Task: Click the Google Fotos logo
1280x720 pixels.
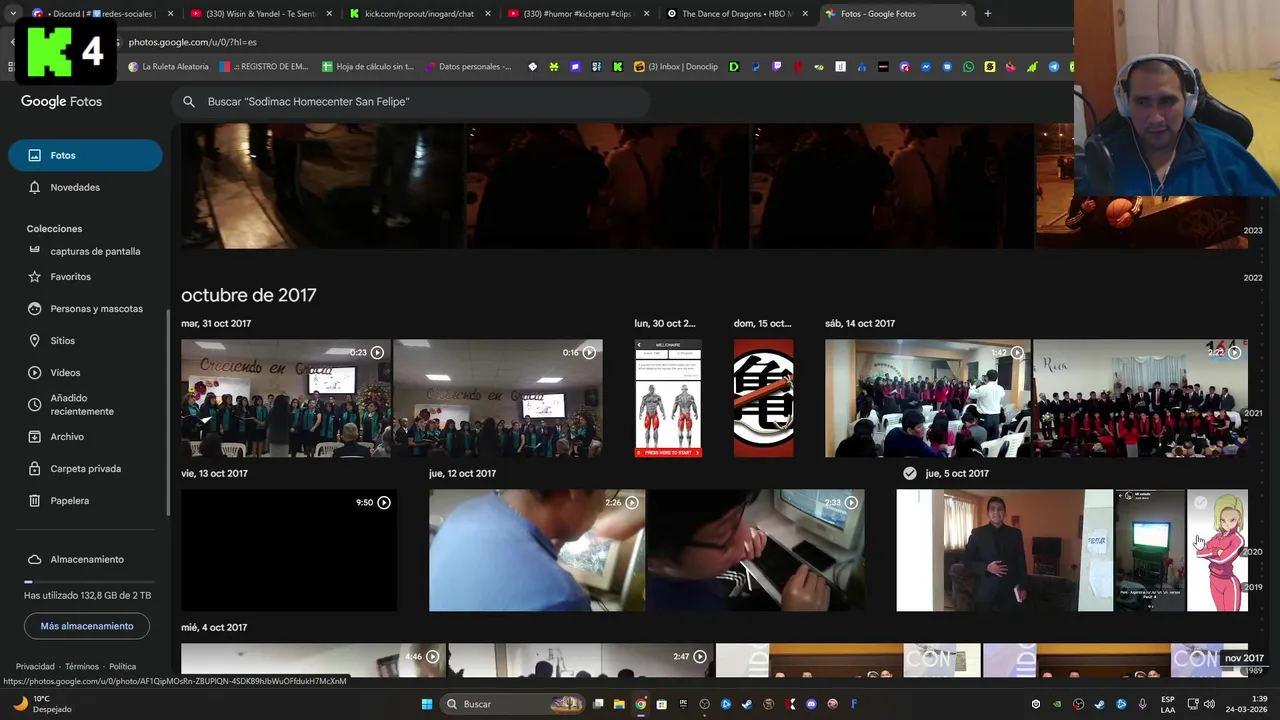Action: [61, 101]
